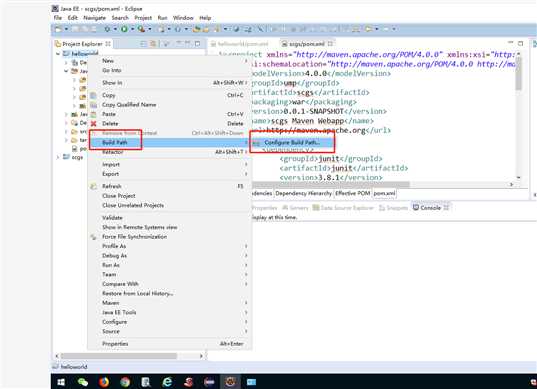This screenshot has width=537, height=389.
Task: Choose Restore from Local History...
Action: tap(169, 293)
